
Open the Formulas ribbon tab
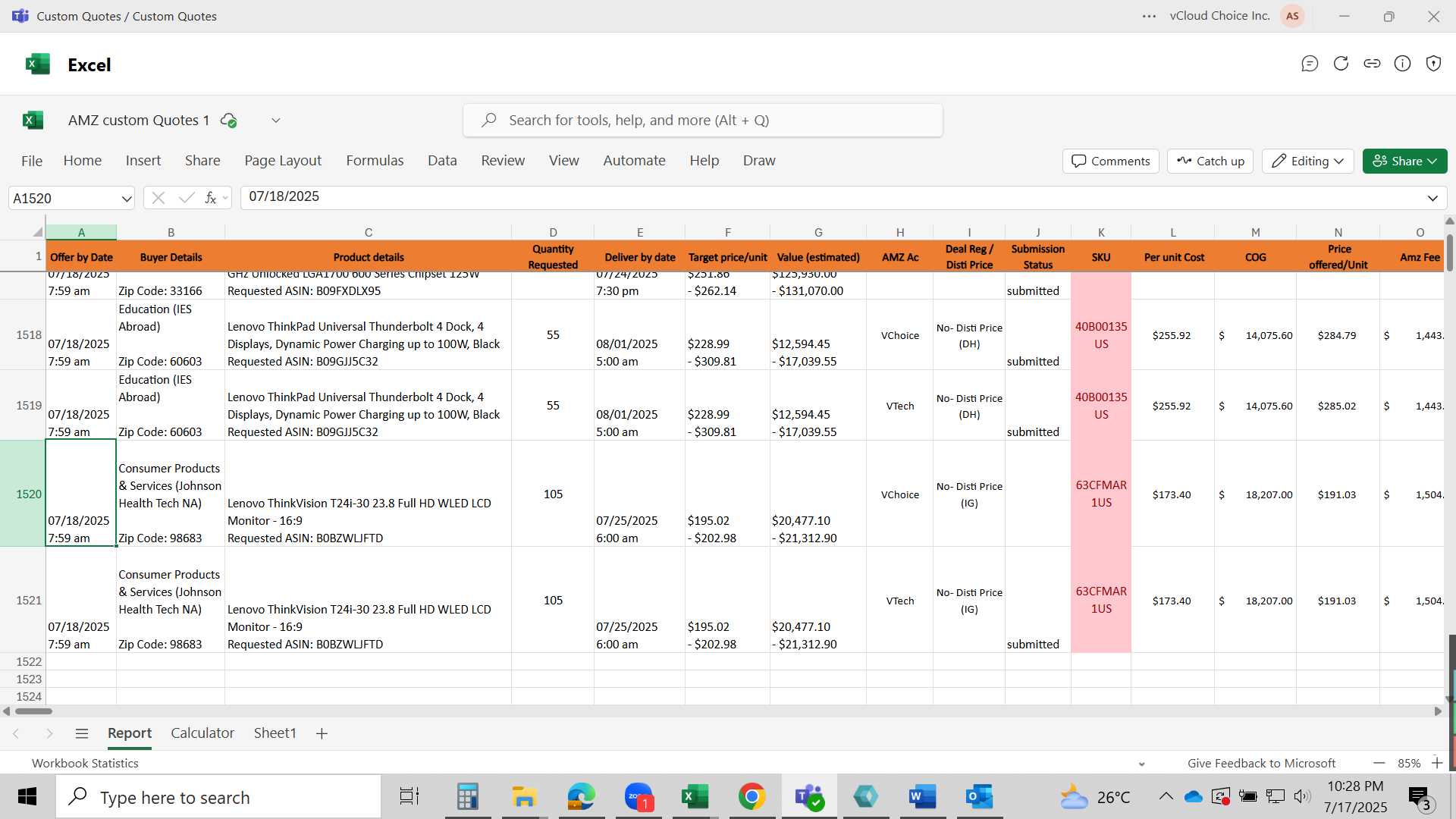coord(375,161)
